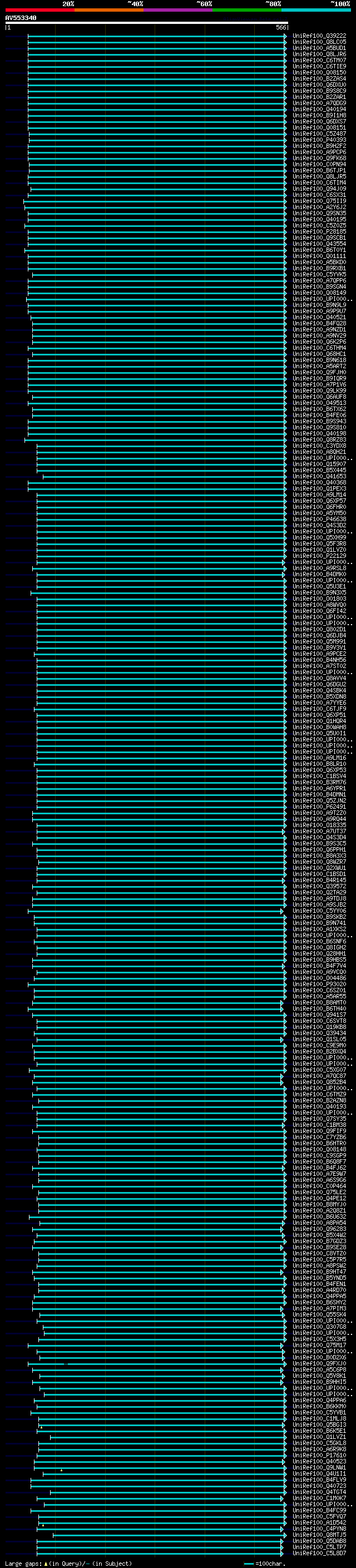Select hit UniRef100_A7ST02
356x1568 pixels.
tap(319, 666)
